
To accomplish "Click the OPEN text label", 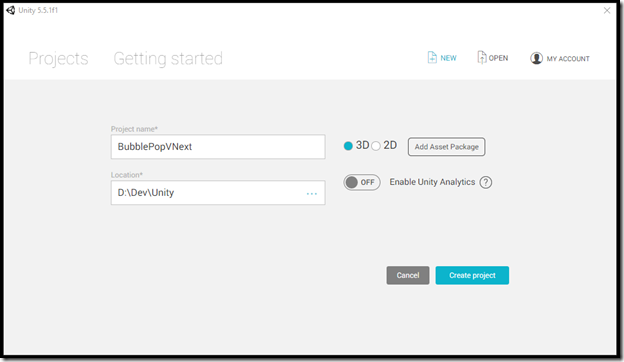I will (x=498, y=58).
